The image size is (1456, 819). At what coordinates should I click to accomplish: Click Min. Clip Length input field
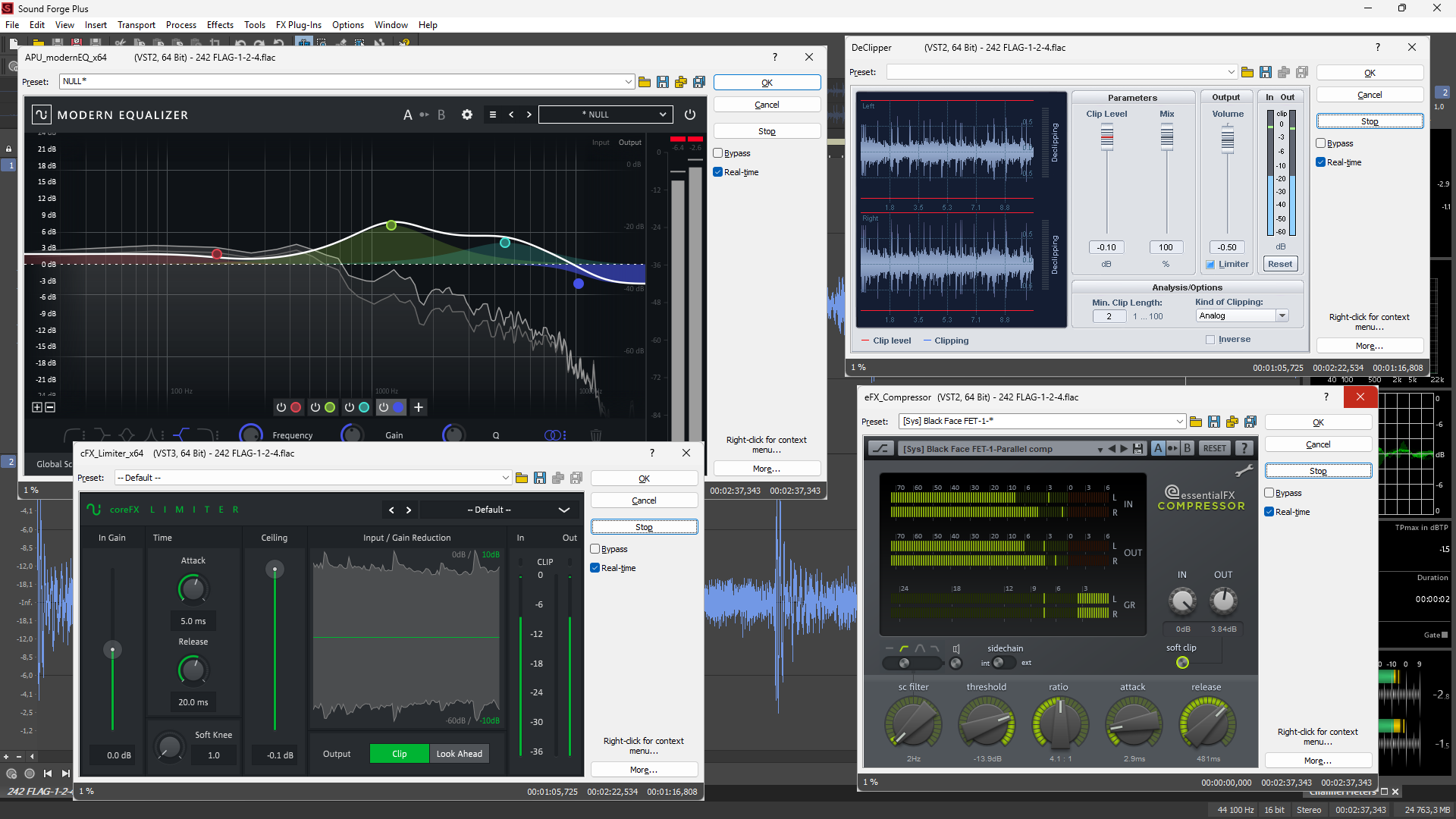(1109, 316)
